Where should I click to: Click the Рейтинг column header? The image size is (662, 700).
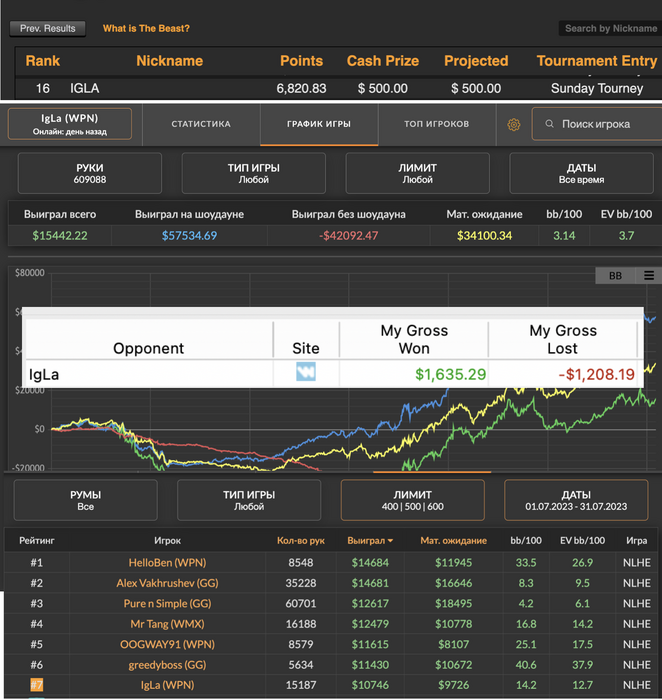point(37,541)
